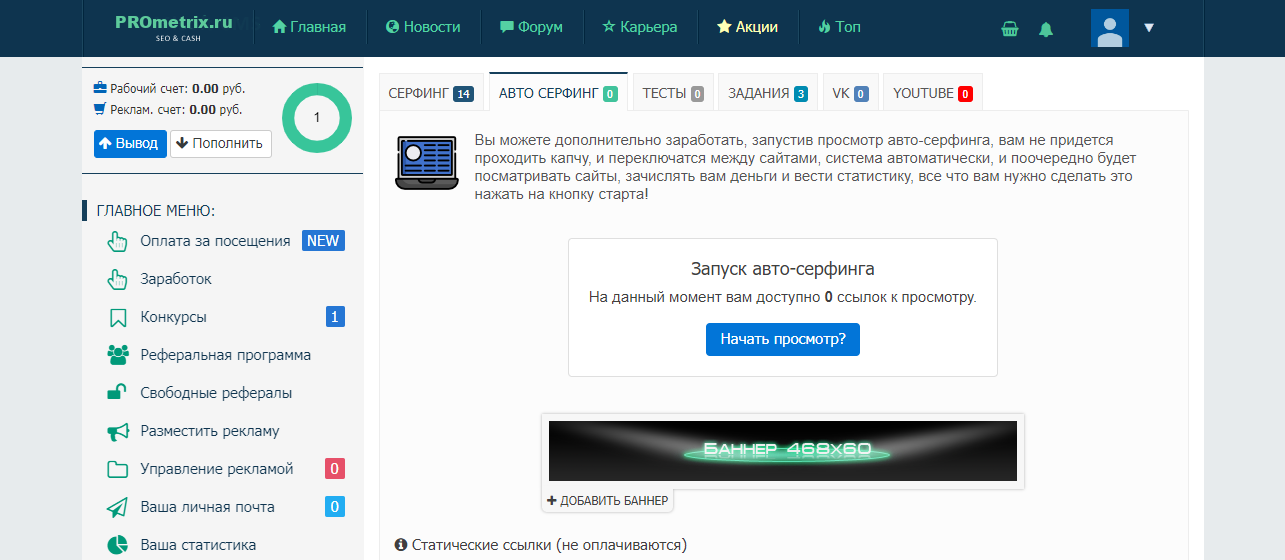Select the АВТО СЕРФИНГ tab
Image resolution: width=1285 pixels, height=560 pixels.
click(x=558, y=93)
